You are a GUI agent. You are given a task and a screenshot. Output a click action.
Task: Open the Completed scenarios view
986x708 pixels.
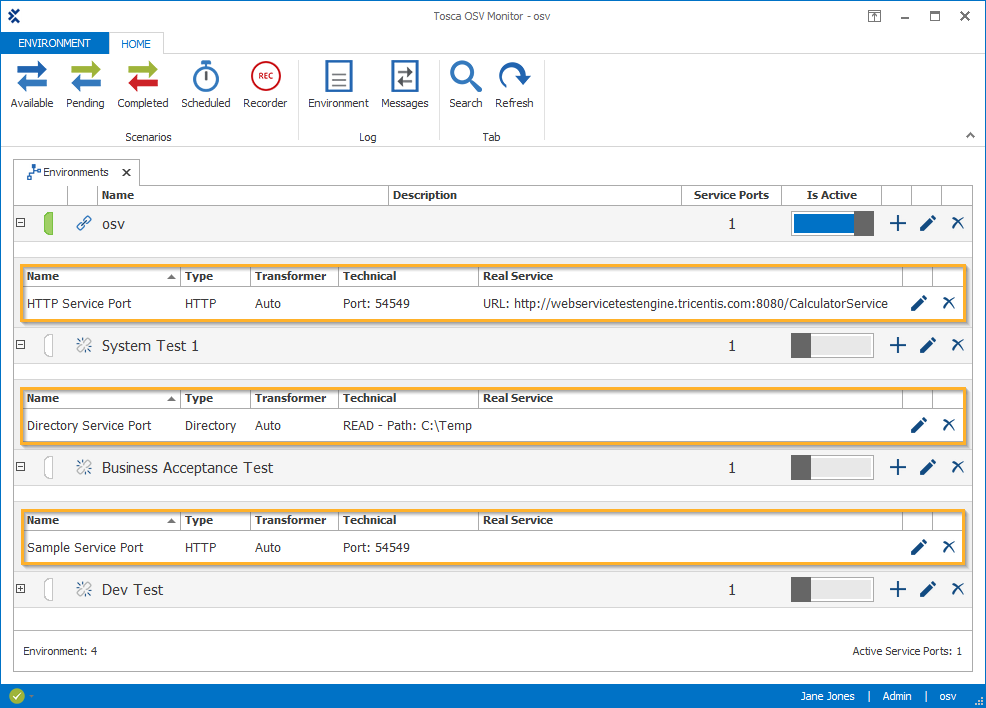click(x=143, y=85)
